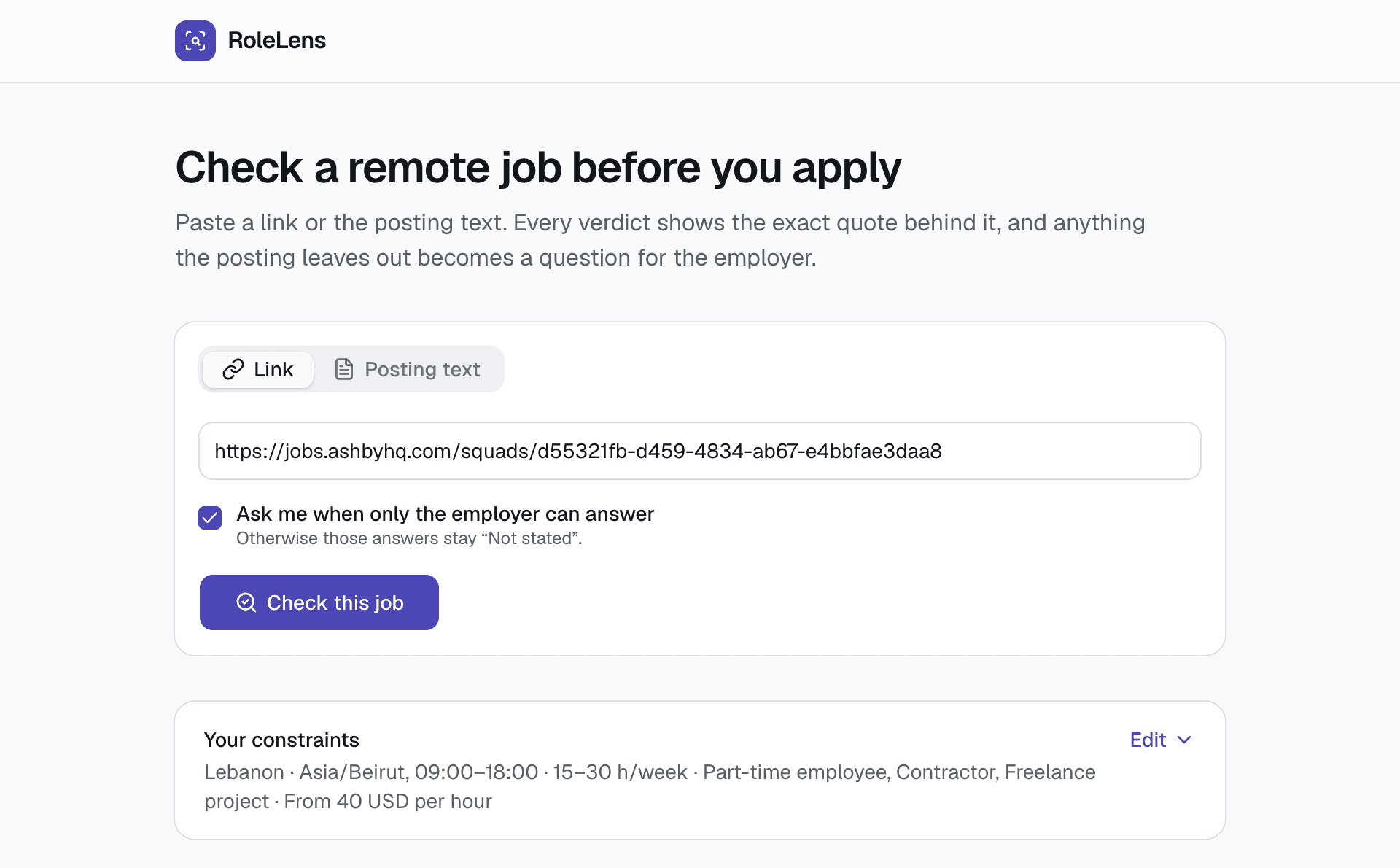This screenshot has width=1400, height=868.
Task: Click "Otherwise those answers stay Not stated" hint
Action: click(x=409, y=538)
